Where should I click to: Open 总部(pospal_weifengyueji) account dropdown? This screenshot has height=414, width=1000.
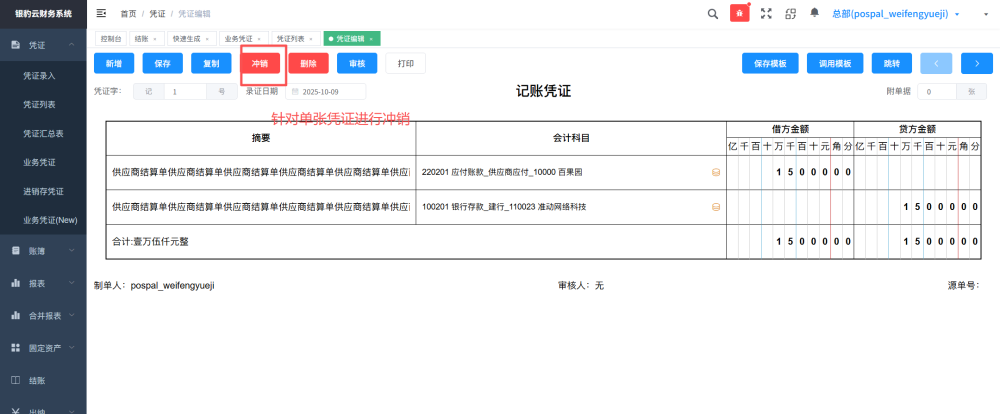coord(895,13)
